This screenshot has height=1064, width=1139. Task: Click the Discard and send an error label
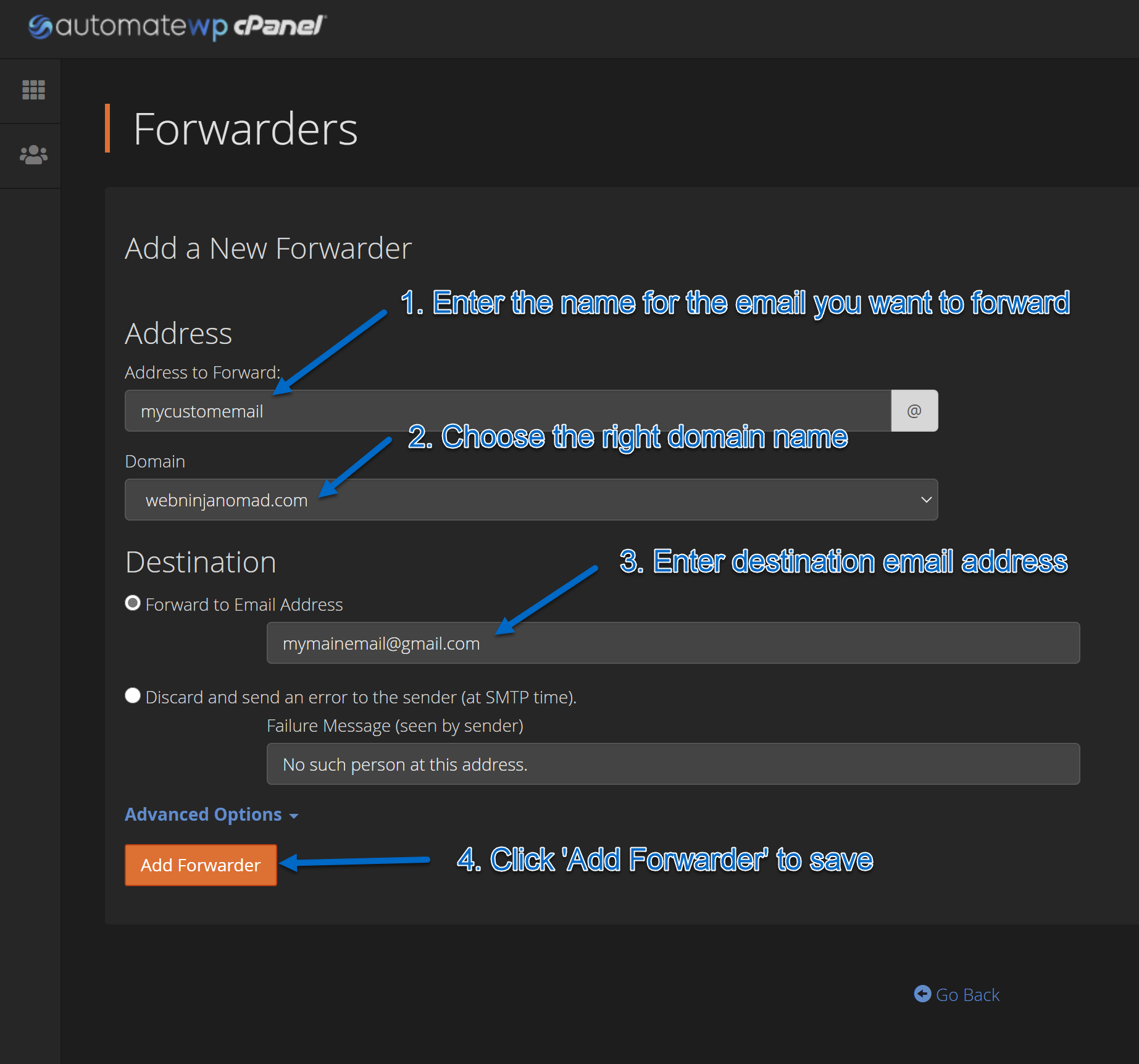point(361,697)
